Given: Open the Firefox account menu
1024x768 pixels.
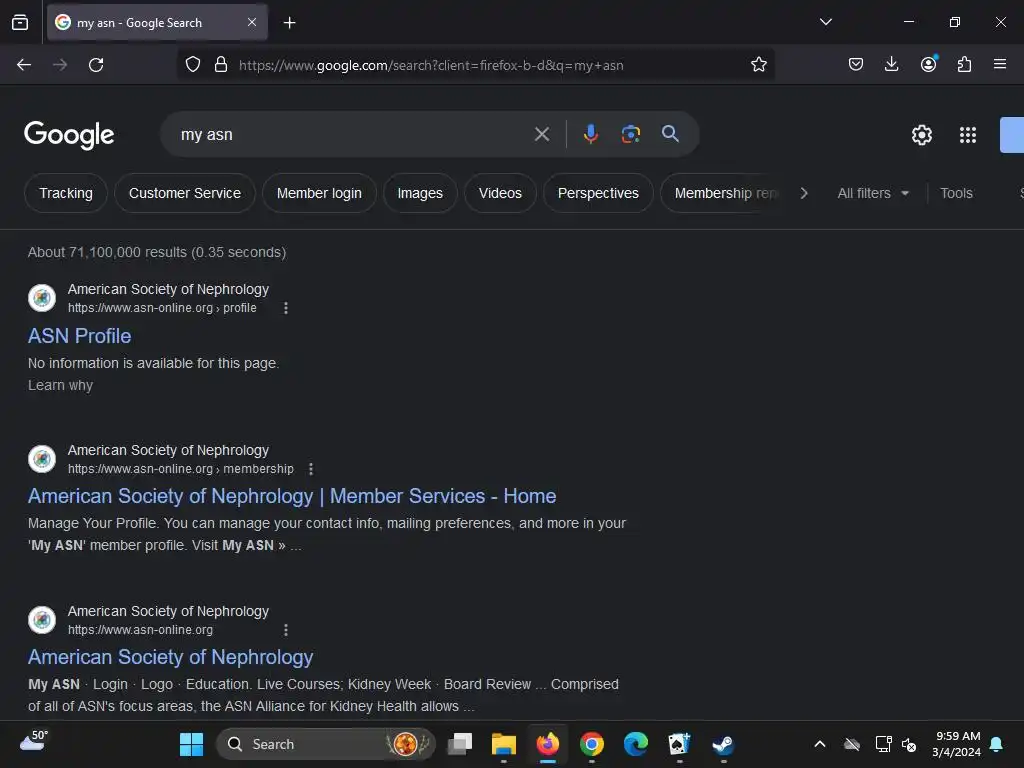Looking at the screenshot, I should [929, 64].
